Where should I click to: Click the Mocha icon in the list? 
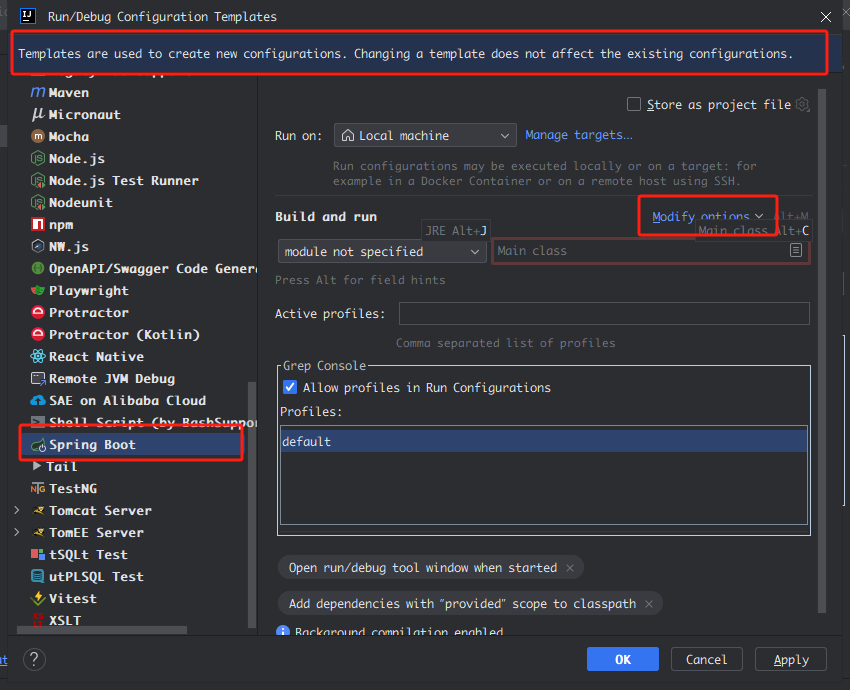(x=38, y=137)
